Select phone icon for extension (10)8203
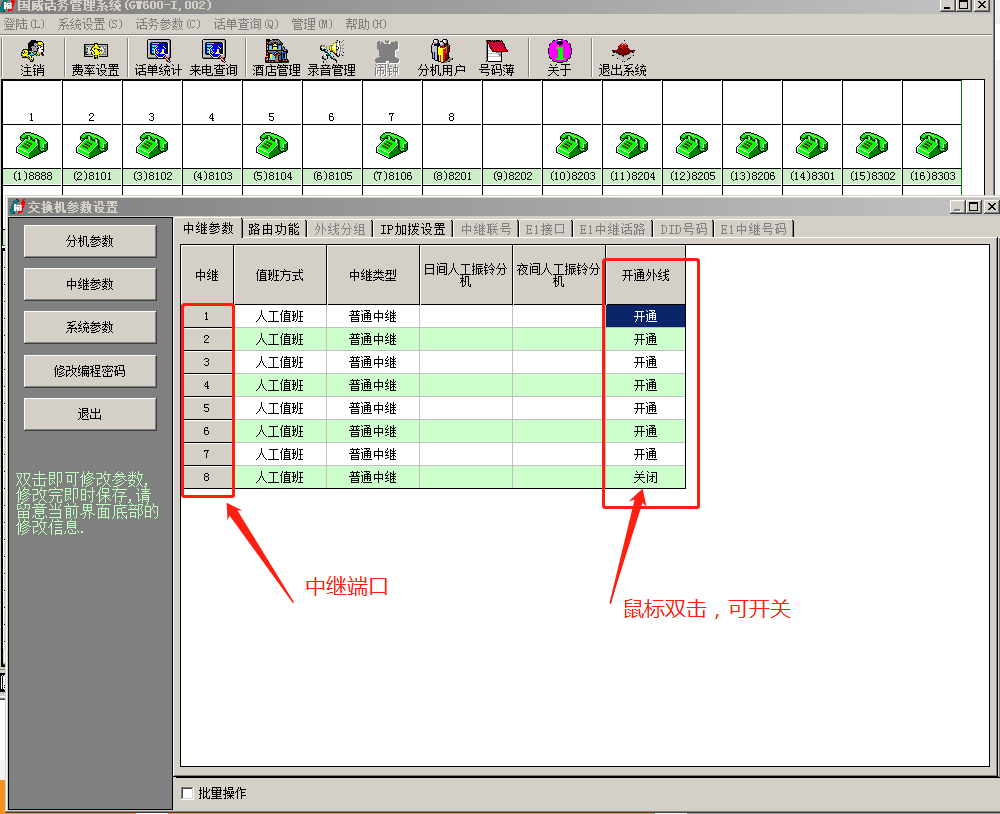 coord(572,145)
